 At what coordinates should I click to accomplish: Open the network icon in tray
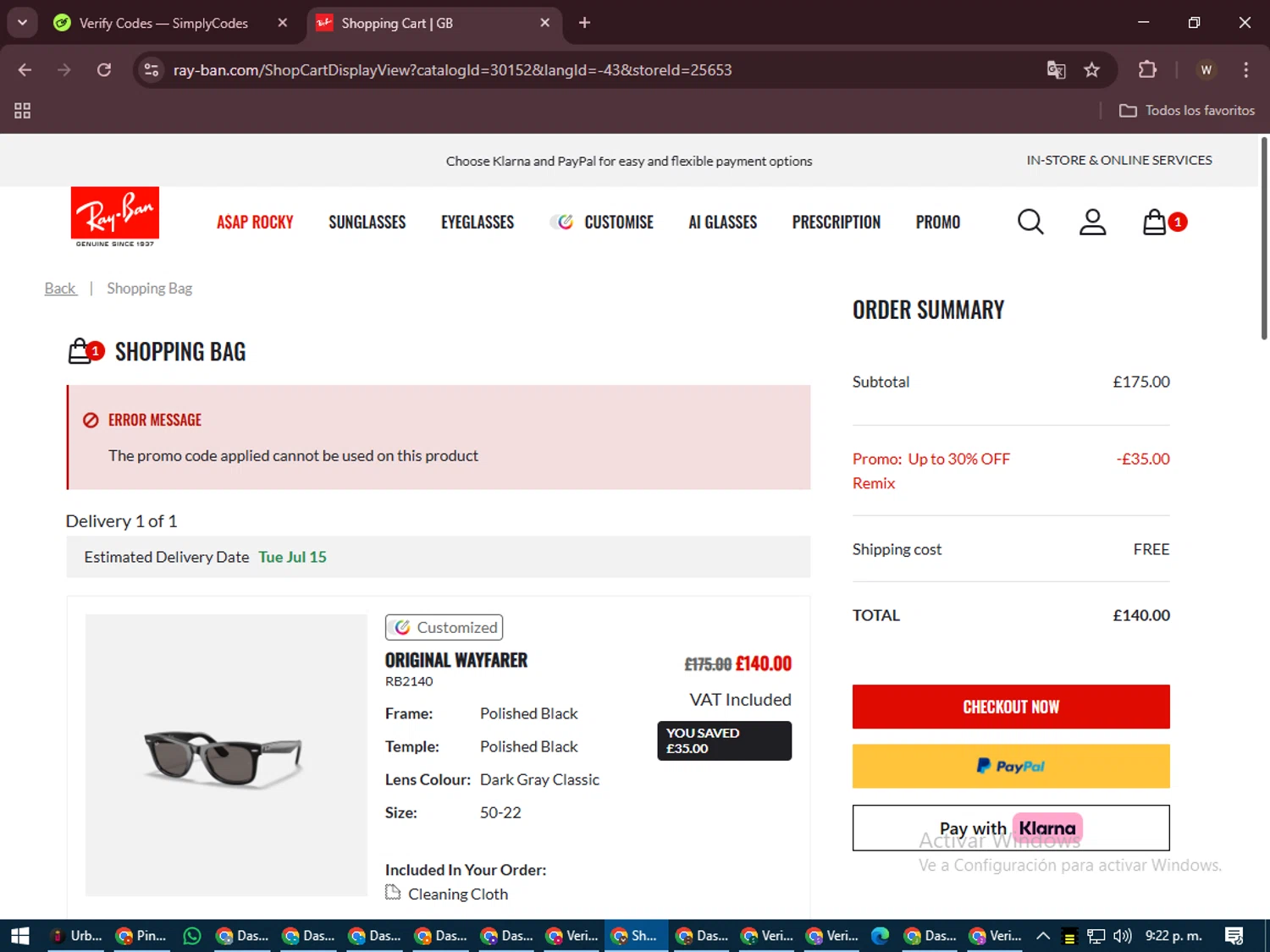(x=1096, y=936)
